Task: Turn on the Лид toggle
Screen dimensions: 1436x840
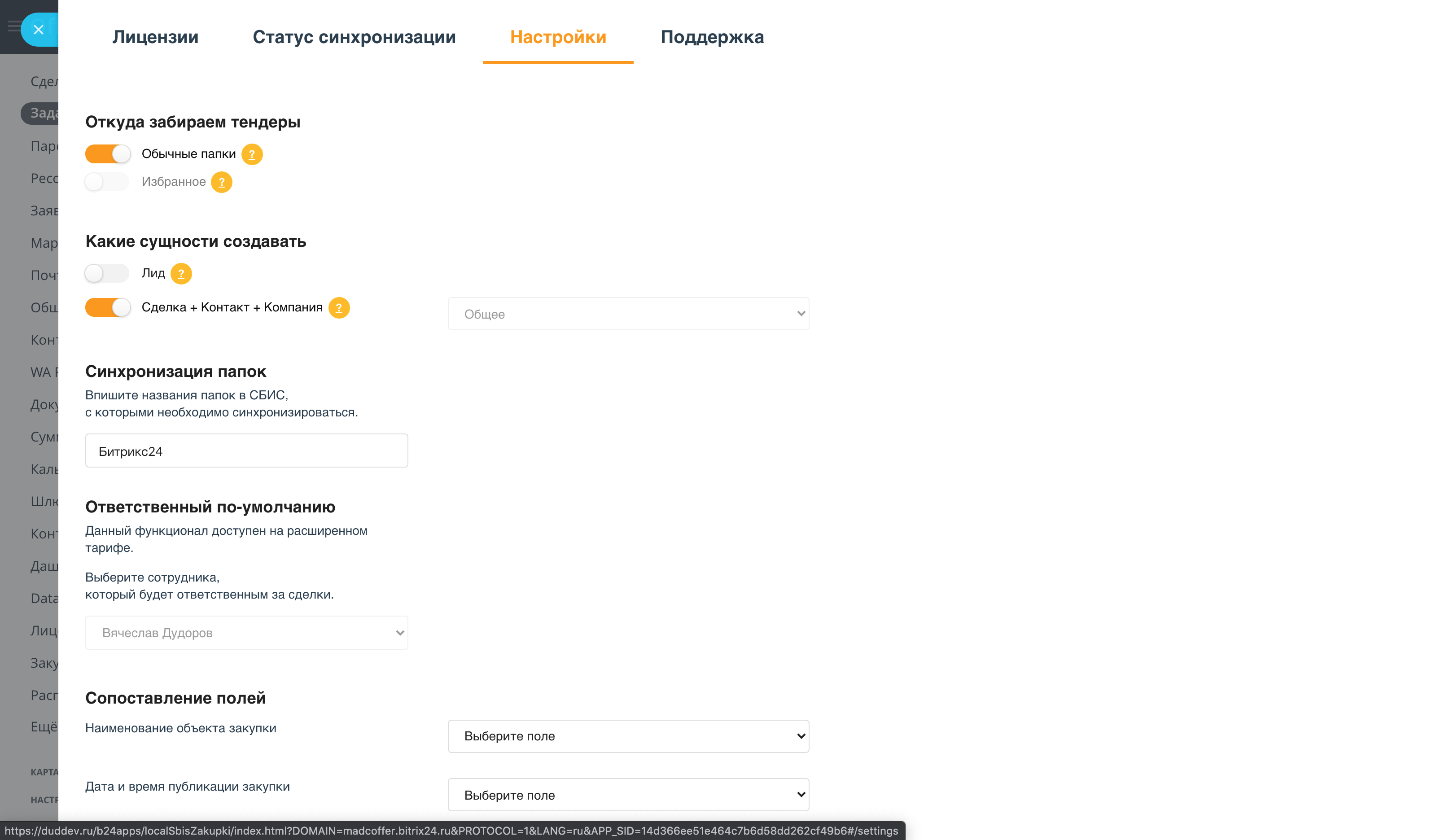Action: click(107, 274)
